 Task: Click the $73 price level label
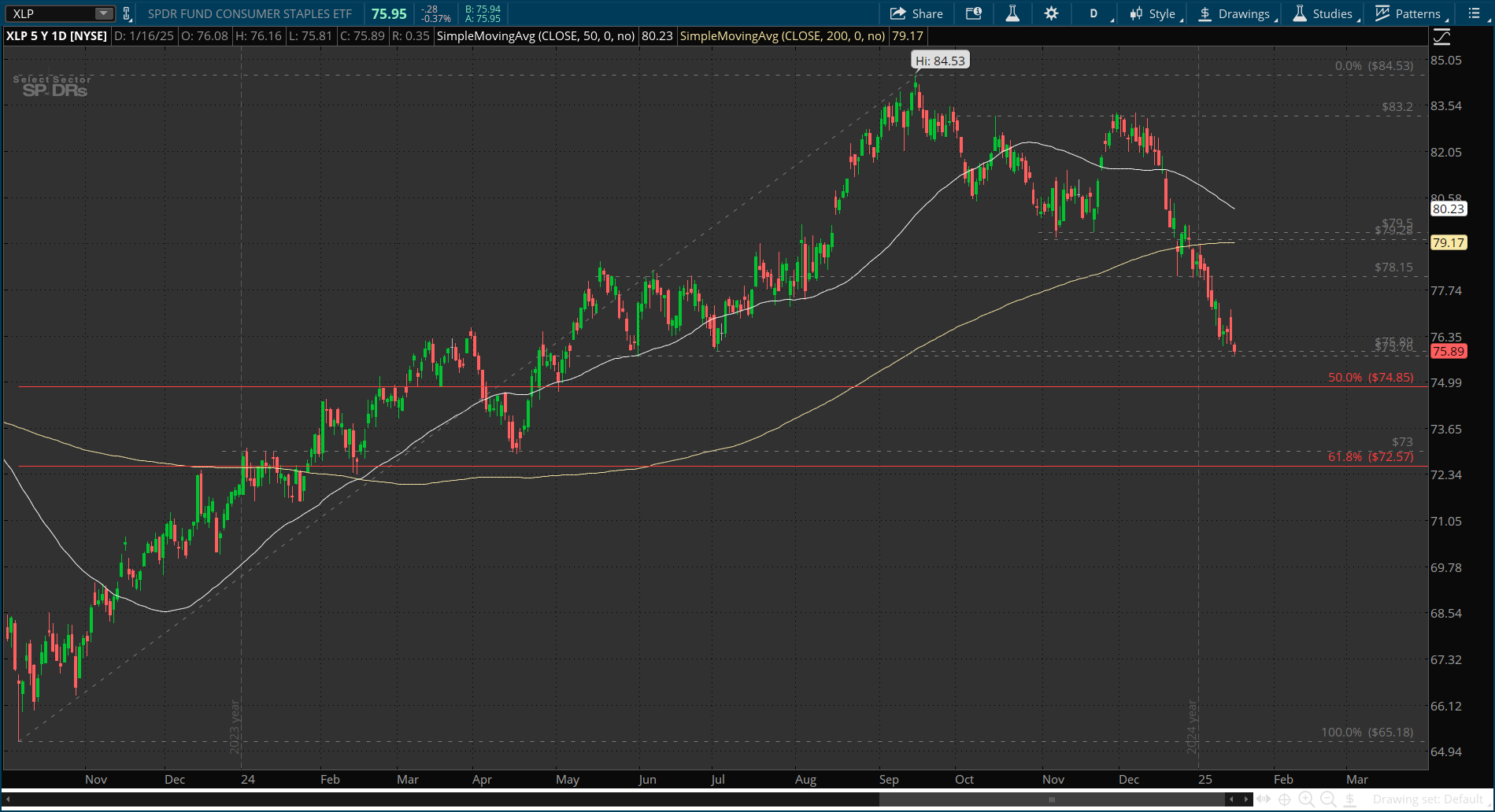pos(1402,442)
